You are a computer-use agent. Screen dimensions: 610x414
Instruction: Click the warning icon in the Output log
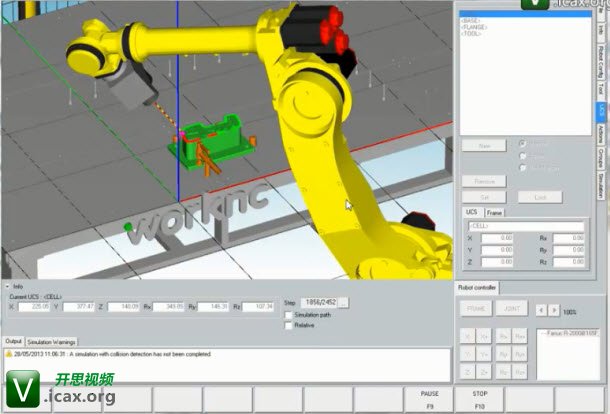tap(9, 354)
